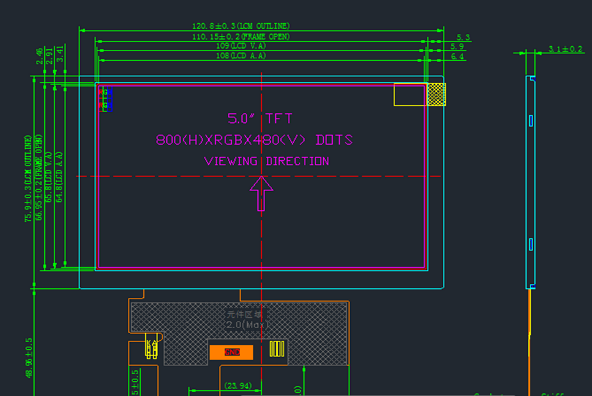Viewport: 592px width, 396px height.
Task: Click the 48.96±0.5 vertical dimension text
Action: click(x=29, y=358)
